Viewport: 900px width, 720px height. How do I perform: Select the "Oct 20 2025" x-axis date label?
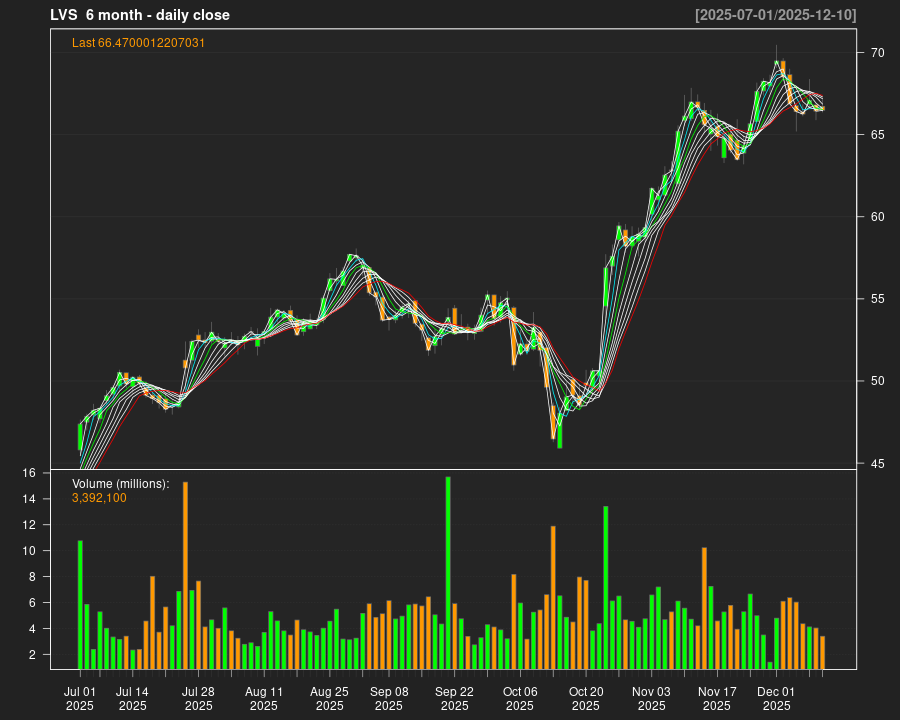(586, 698)
